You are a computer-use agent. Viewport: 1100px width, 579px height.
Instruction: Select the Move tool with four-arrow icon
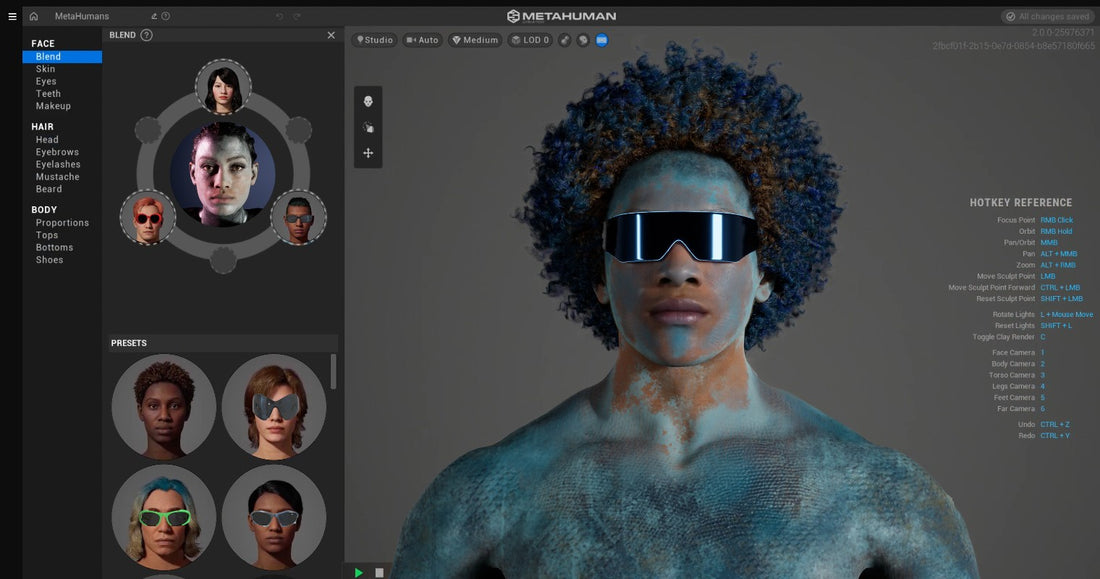point(368,153)
